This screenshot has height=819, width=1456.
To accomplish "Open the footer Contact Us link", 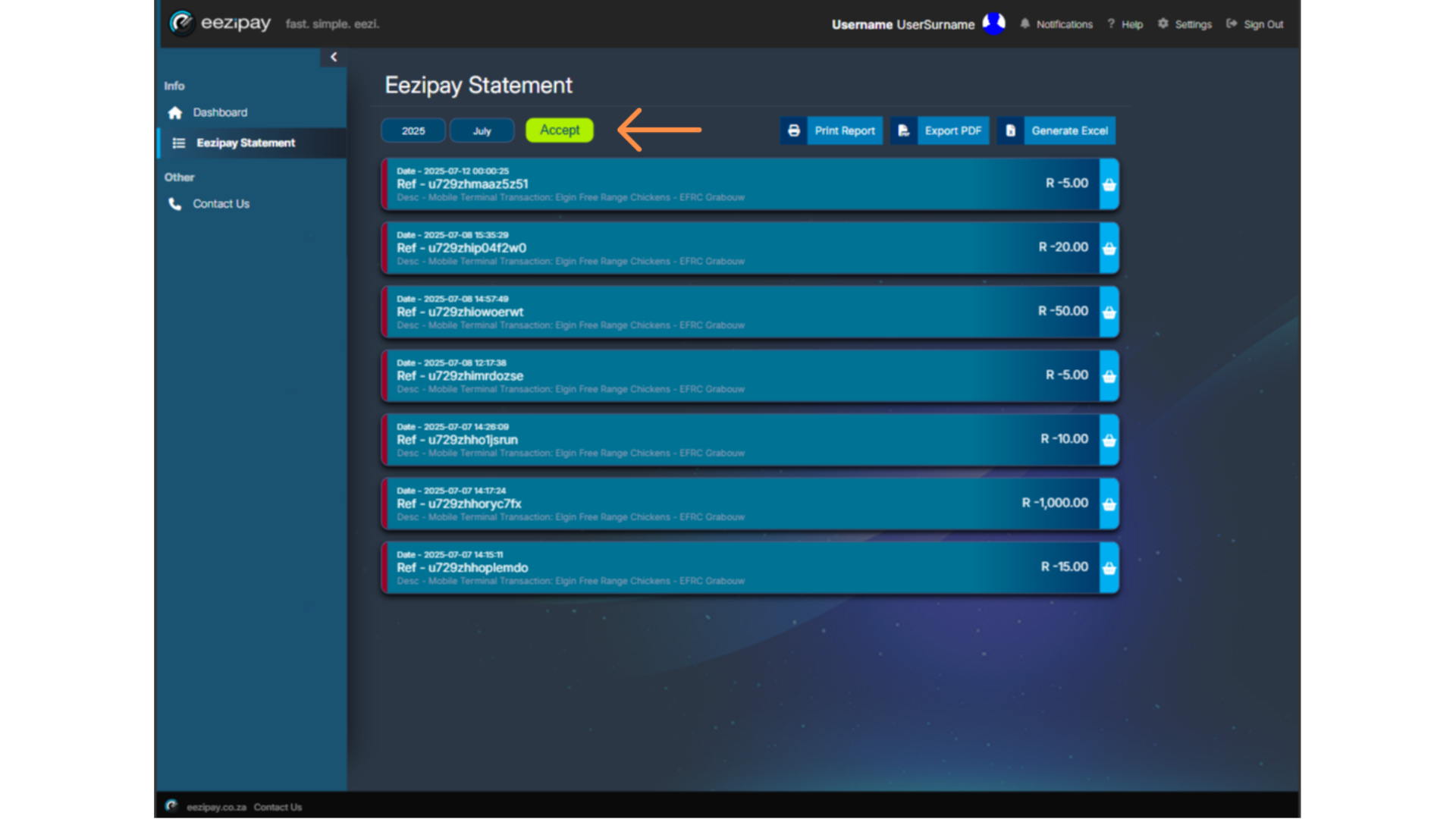I will coord(278,807).
